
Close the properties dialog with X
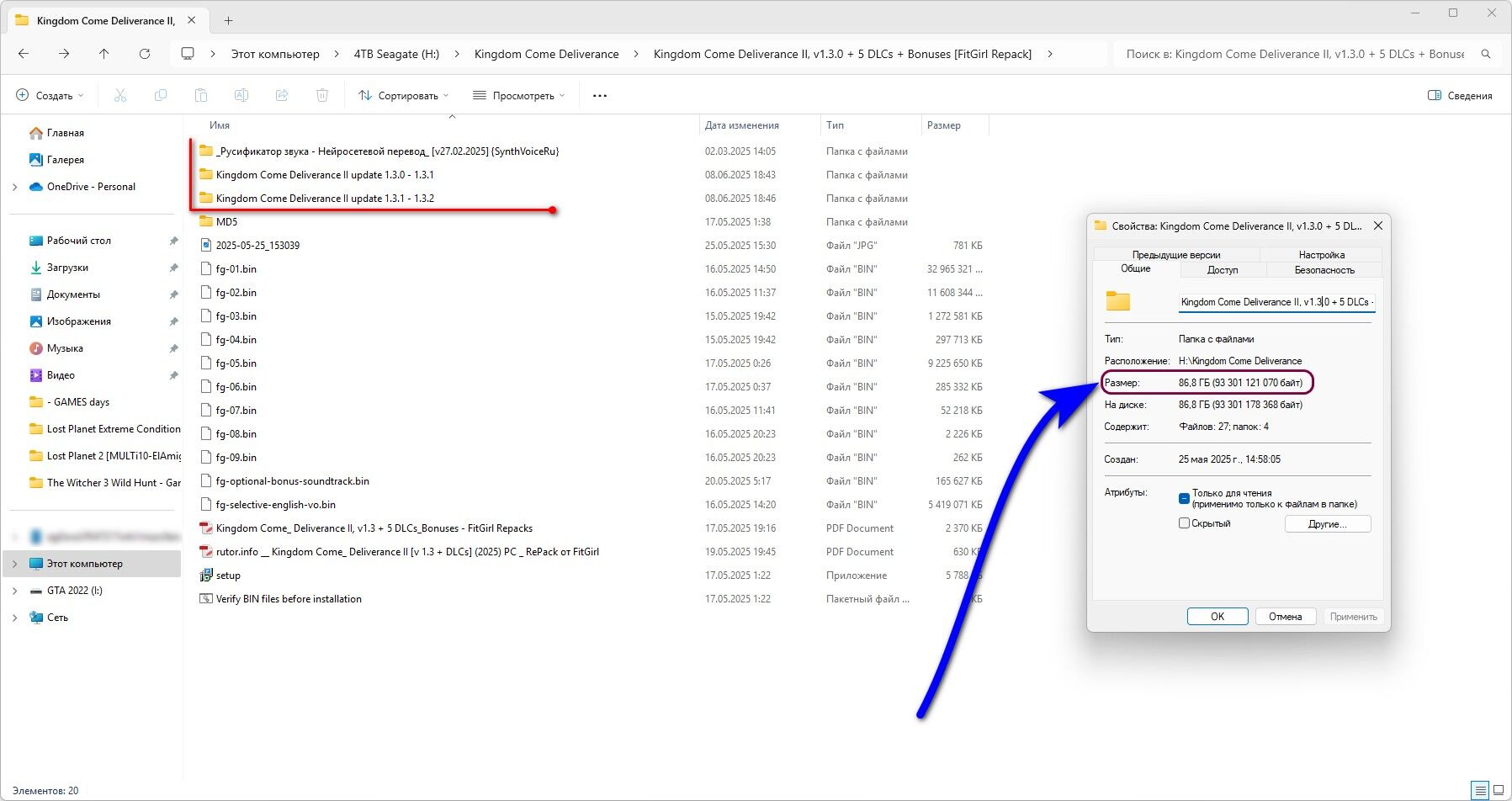coord(1377,225)
